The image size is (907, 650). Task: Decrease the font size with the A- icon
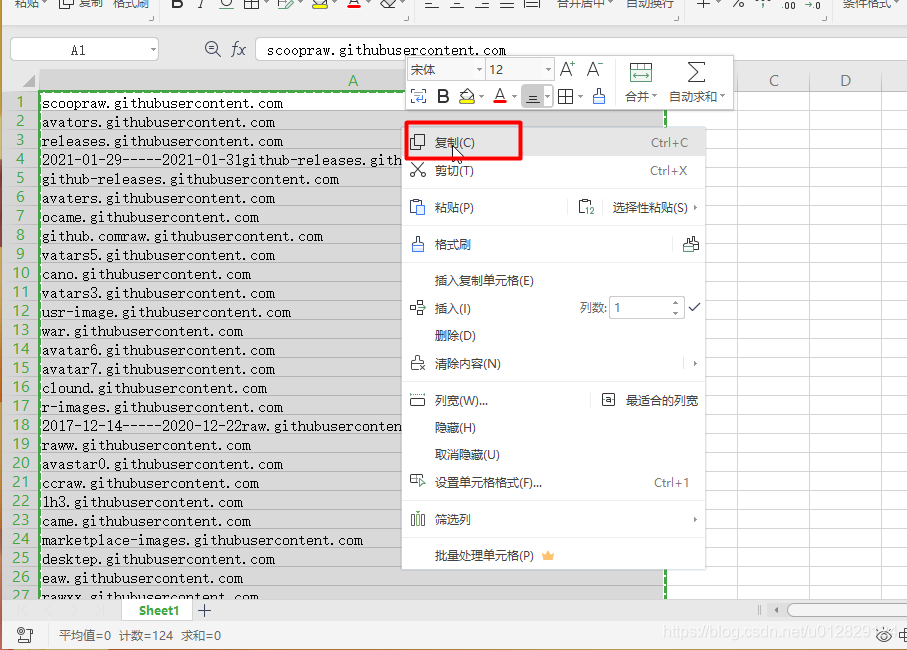[594, 69]
